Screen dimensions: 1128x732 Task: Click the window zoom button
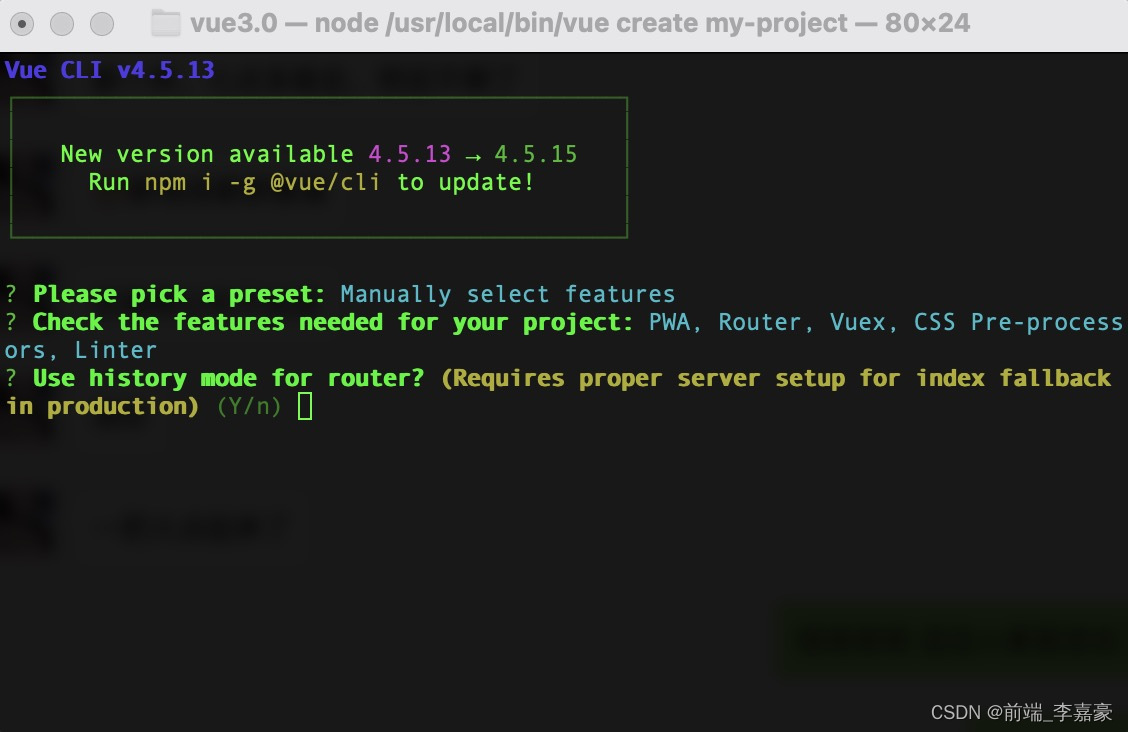[x=102, y=24]
